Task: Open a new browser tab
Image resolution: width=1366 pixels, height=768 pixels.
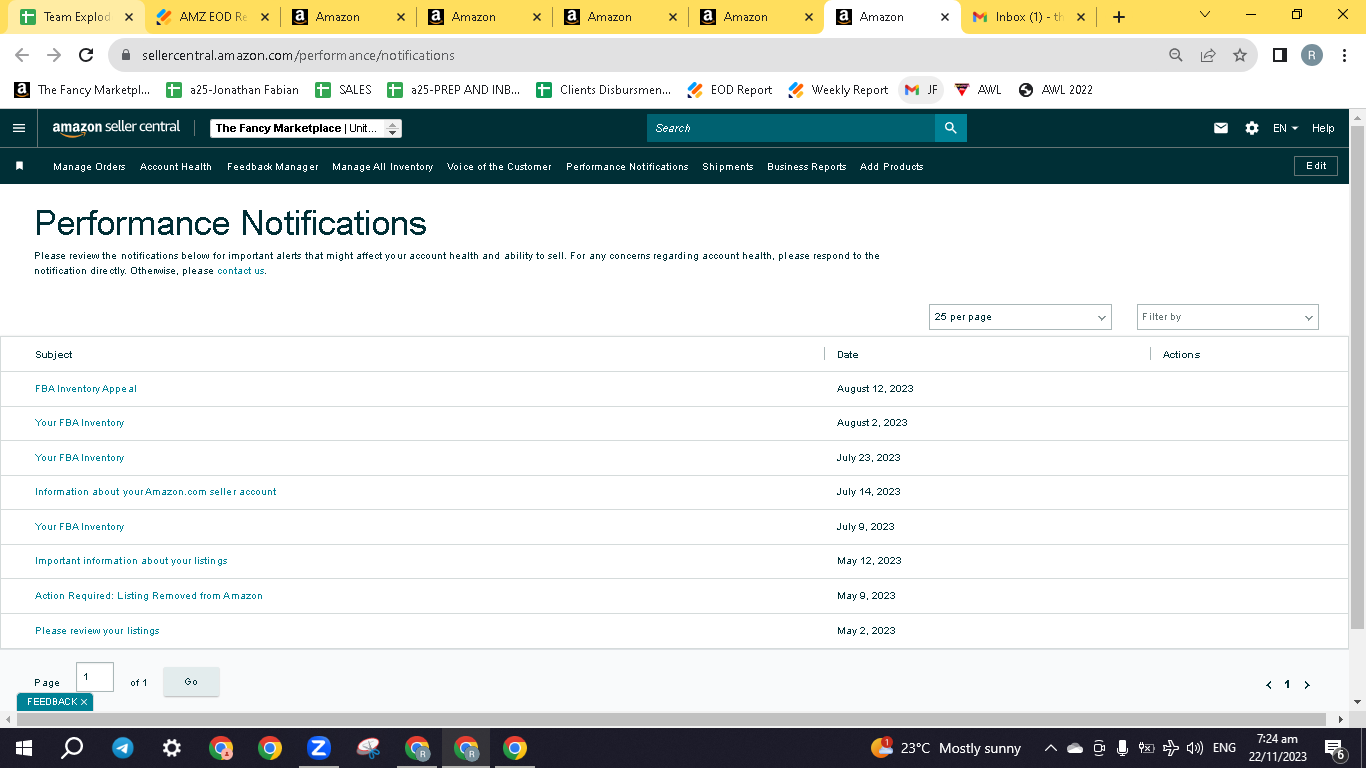Action: pyautogui.click(x=1119, y=17)
